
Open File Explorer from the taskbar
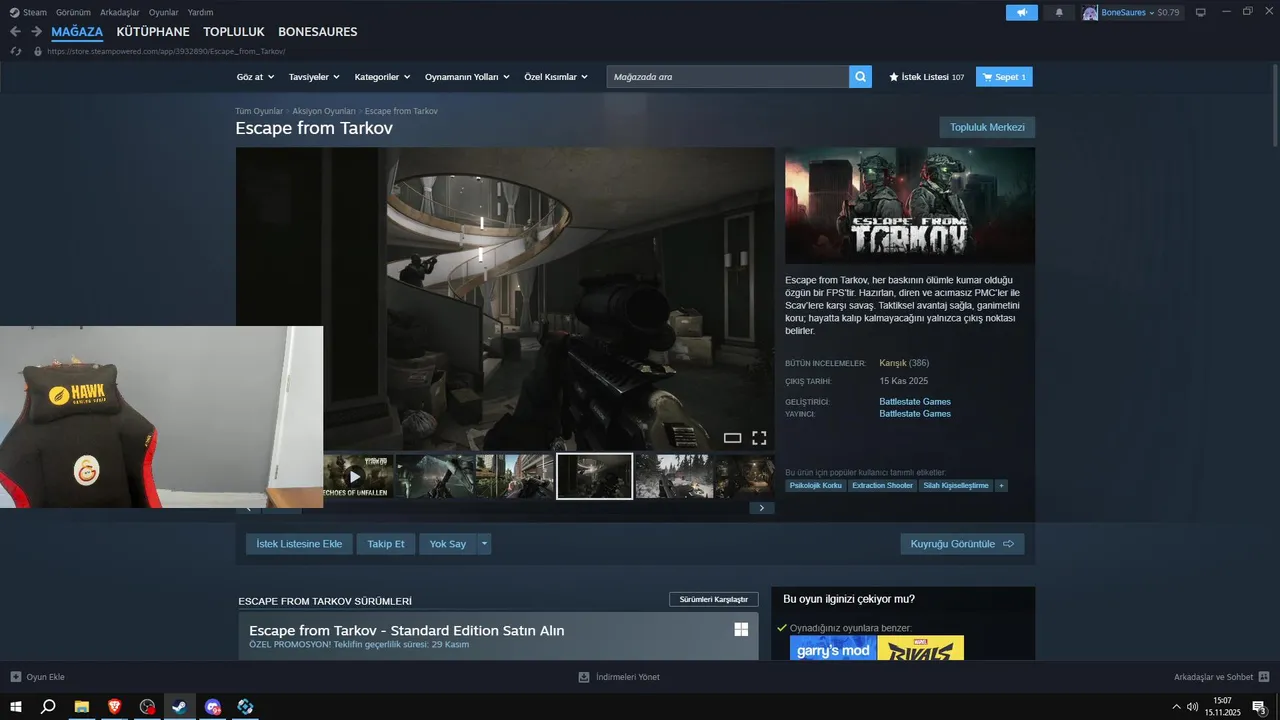[x=82, y=707]
